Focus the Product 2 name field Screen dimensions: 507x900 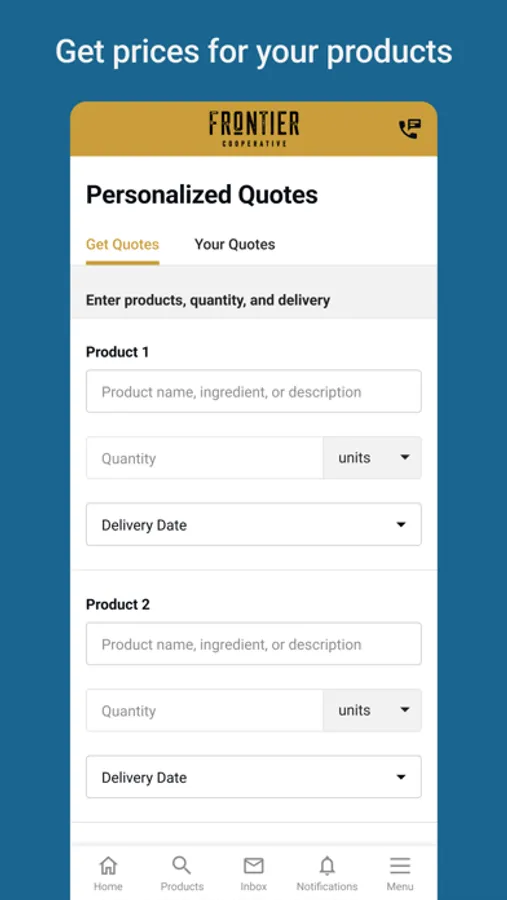pos(254,644)
